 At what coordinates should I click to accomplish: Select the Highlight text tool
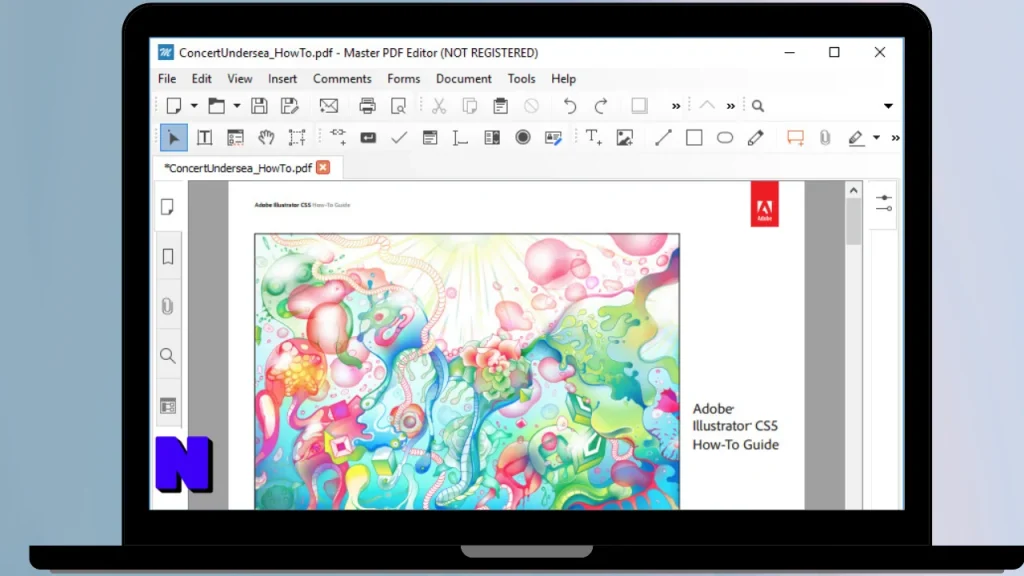pos(856,138)
